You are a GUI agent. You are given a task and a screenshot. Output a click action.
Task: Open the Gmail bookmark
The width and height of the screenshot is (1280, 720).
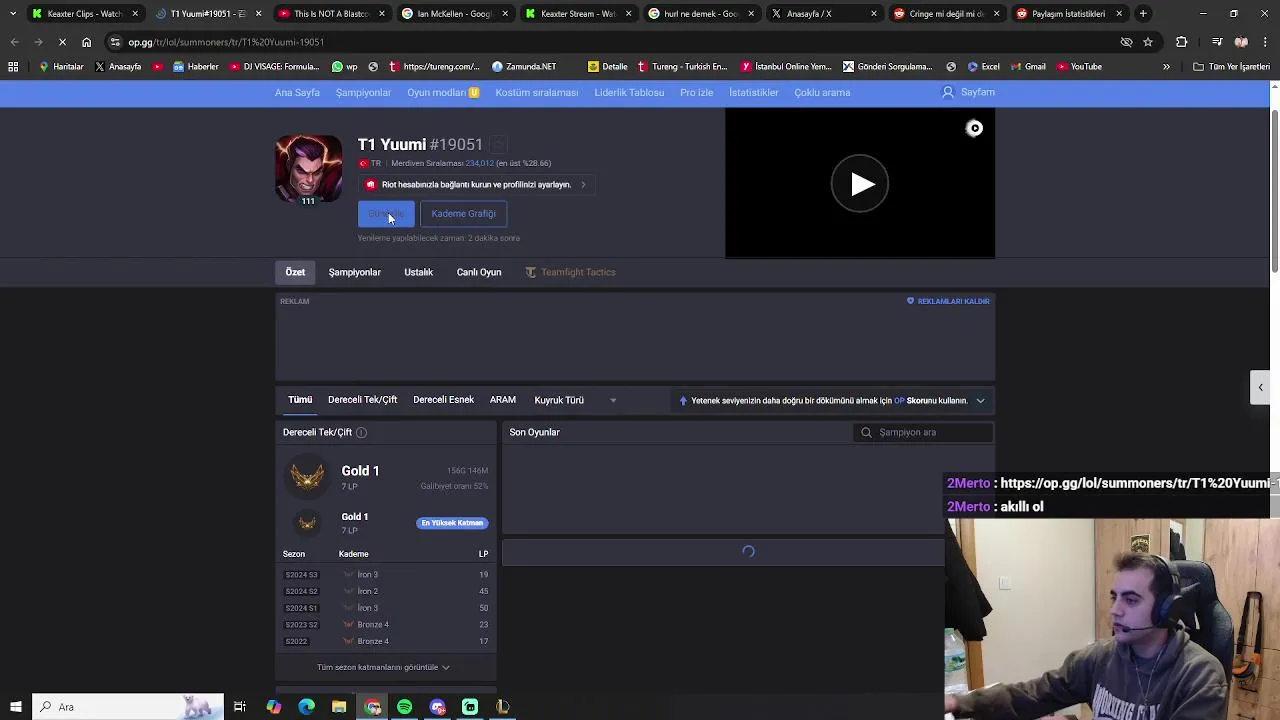coord(1028,67)
